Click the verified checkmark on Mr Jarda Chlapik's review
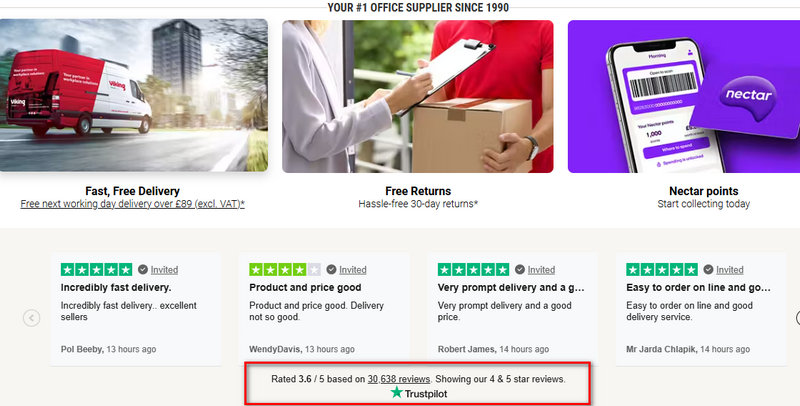 click(x=708, y=269)
